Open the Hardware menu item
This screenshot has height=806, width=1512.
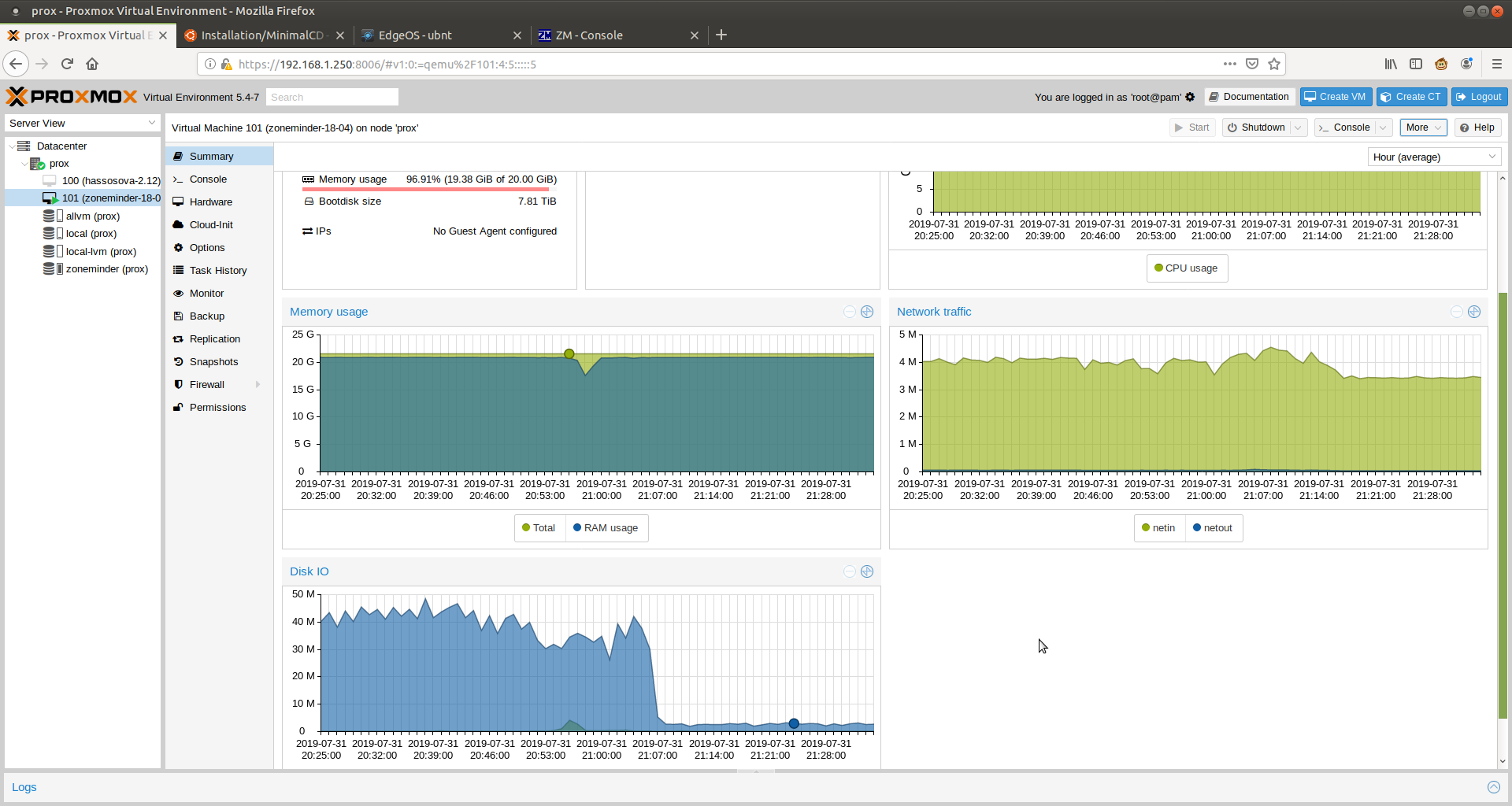coord(219,202)
